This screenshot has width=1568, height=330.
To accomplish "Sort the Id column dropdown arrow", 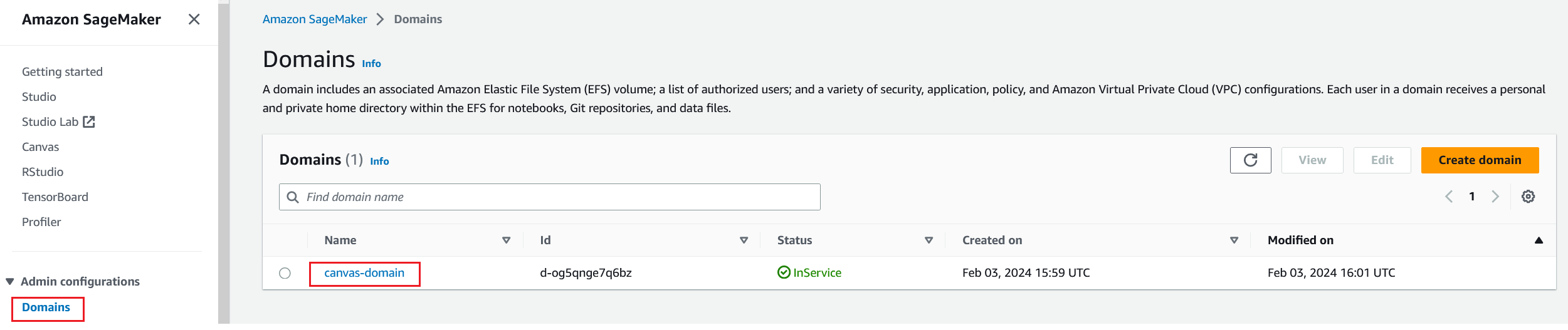I will [744, 240].
